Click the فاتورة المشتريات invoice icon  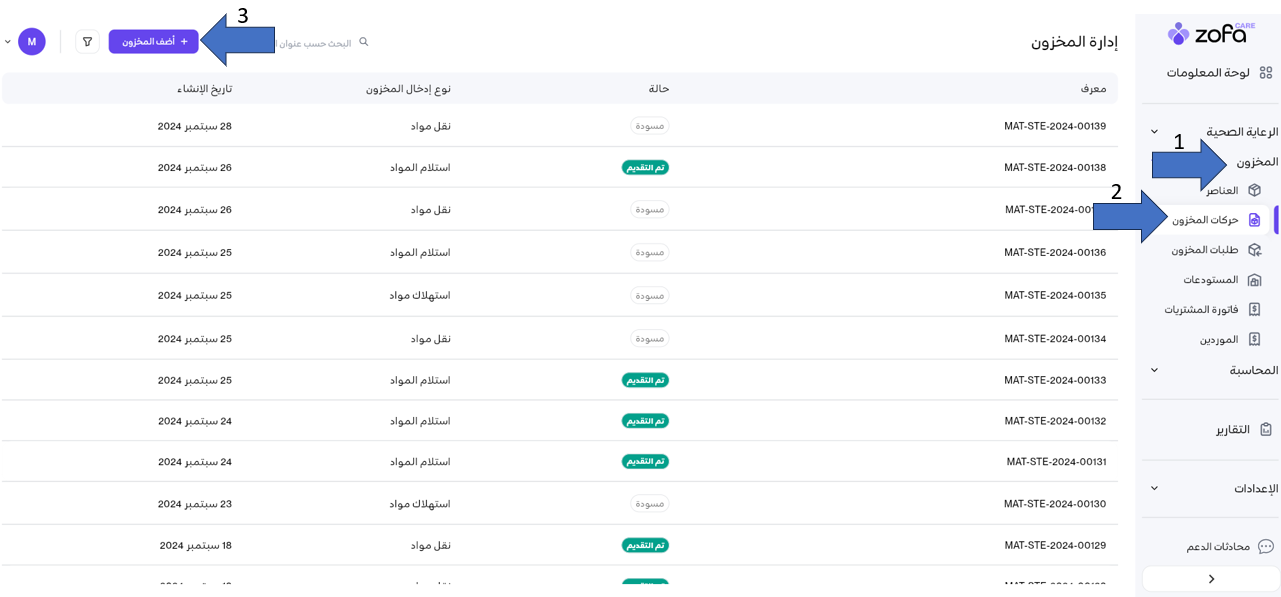(1254, 310)
